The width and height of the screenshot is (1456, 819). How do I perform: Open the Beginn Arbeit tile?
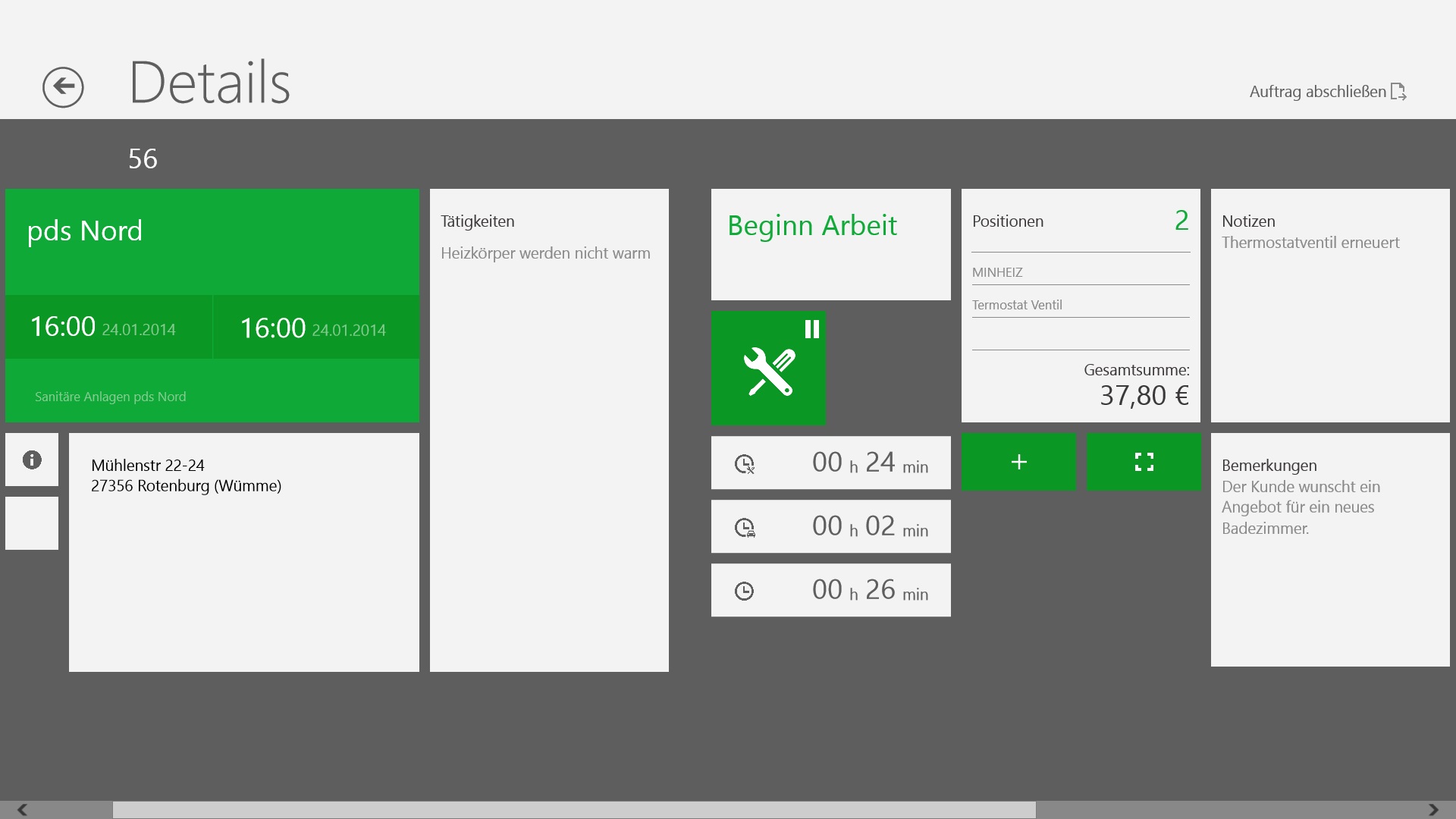[x=830, y=244]
